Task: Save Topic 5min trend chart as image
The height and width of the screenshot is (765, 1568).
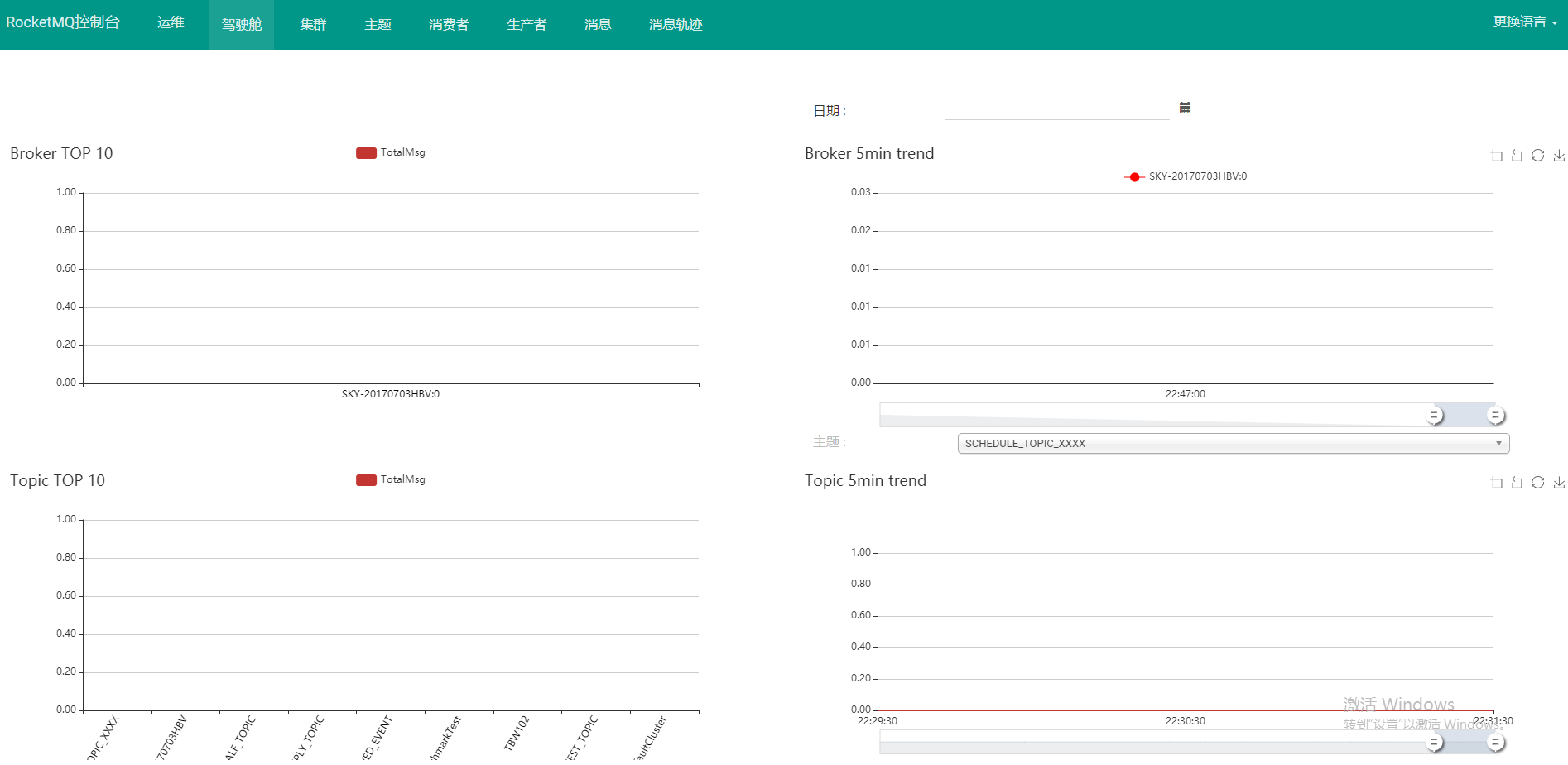Action: click(x=1559, y=483)
